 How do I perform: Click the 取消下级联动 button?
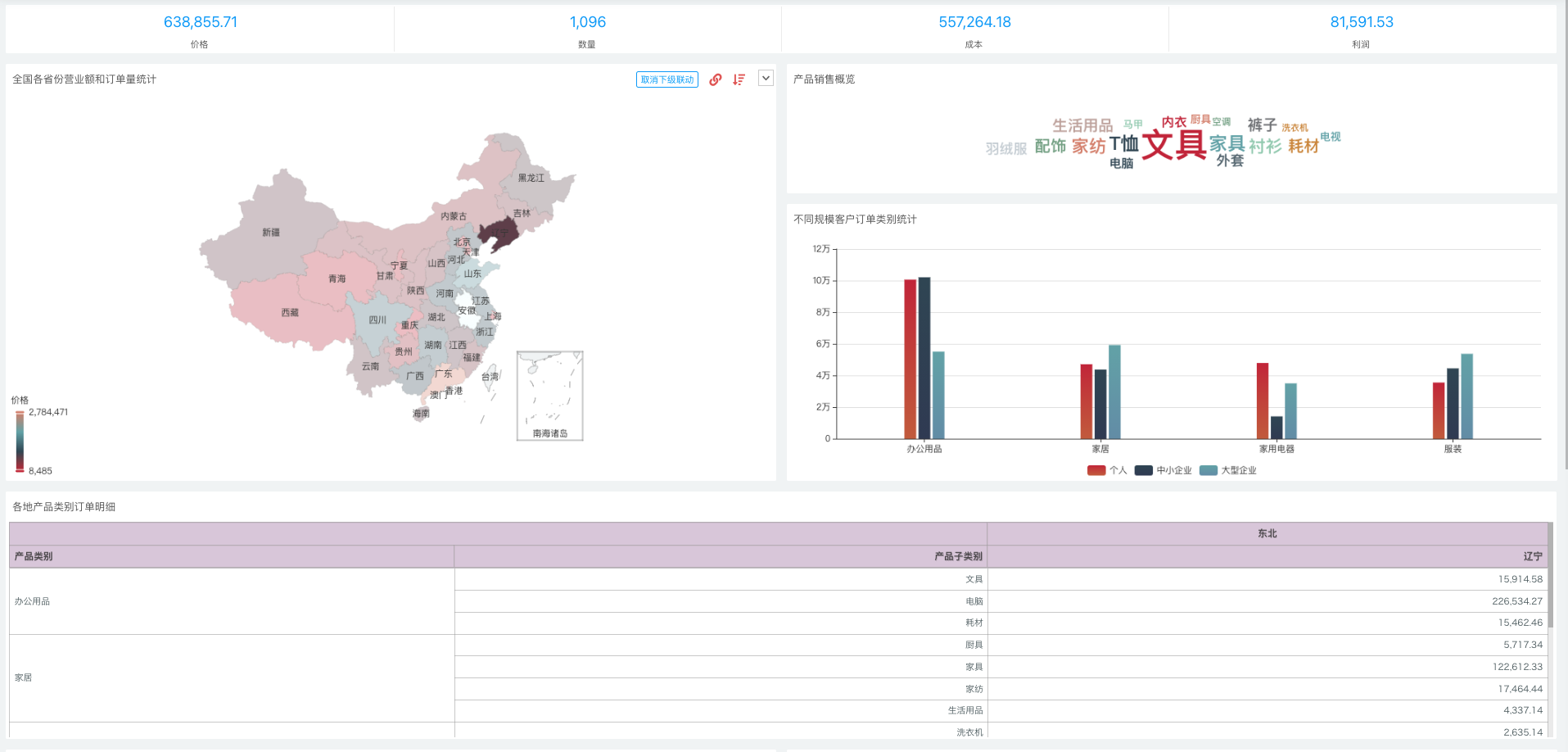[667, 79]
